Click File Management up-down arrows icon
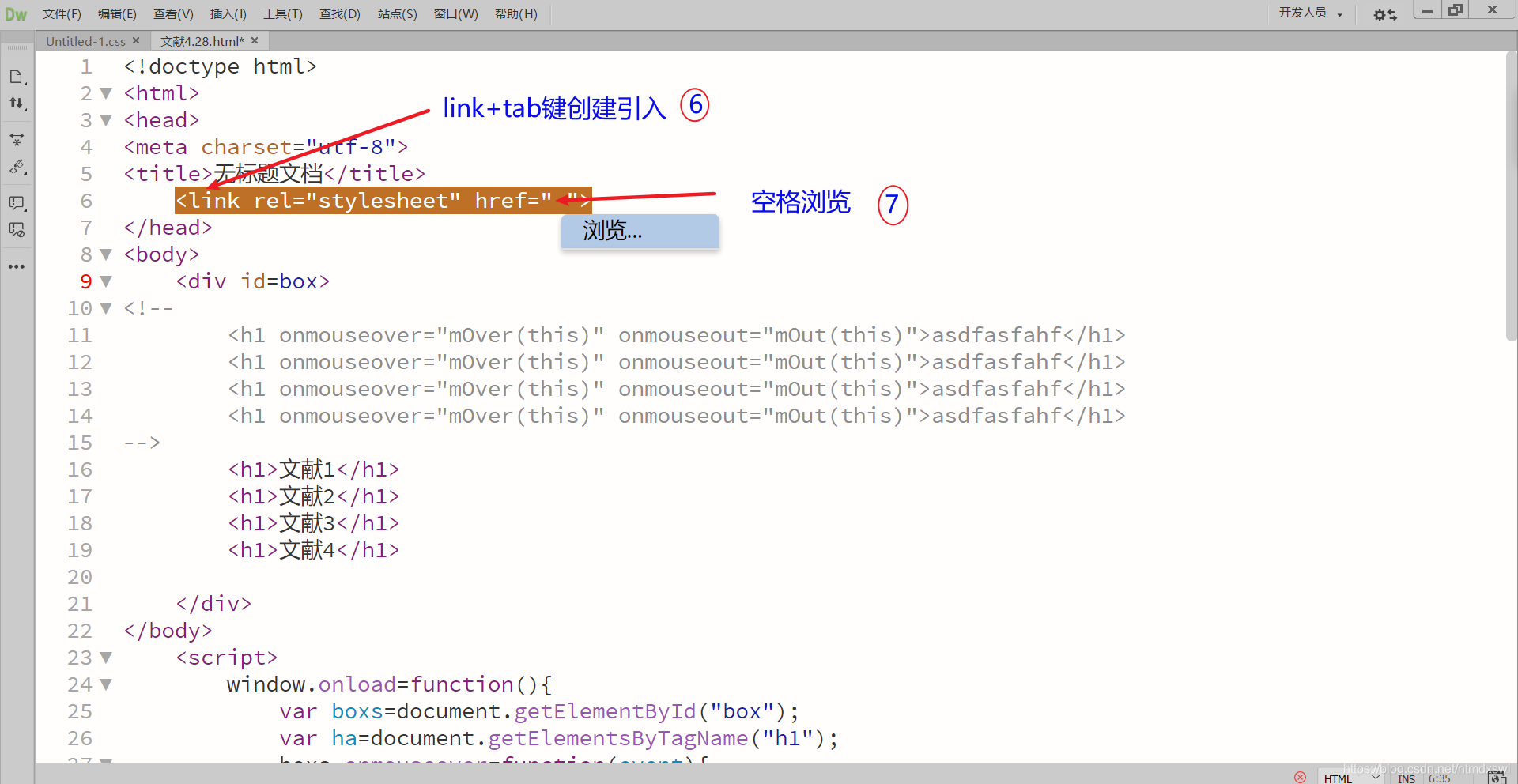The width and height of the screenshot is (1518, 784). click(x=17, y=104)
